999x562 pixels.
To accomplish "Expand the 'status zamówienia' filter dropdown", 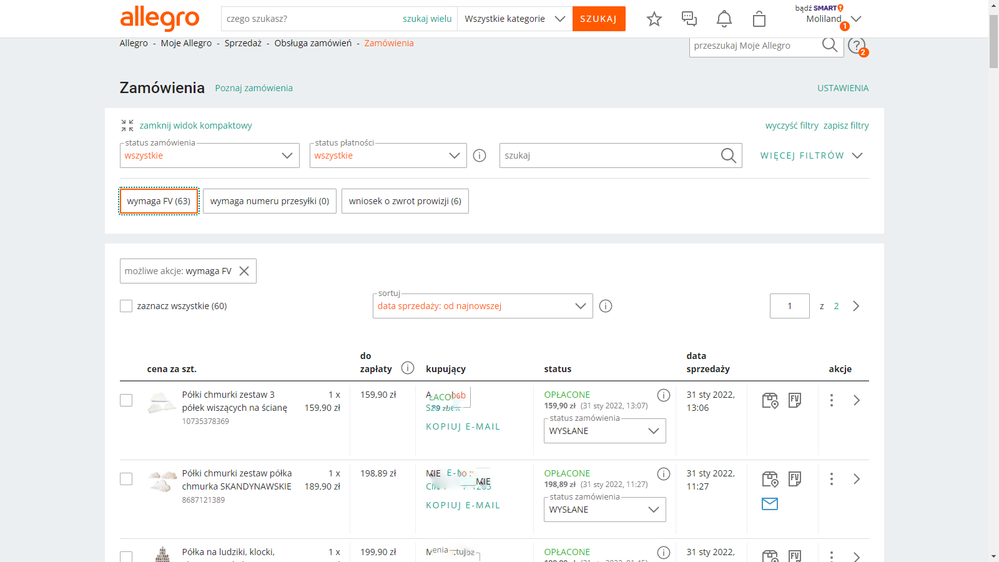I will click(x=209, y=156).
